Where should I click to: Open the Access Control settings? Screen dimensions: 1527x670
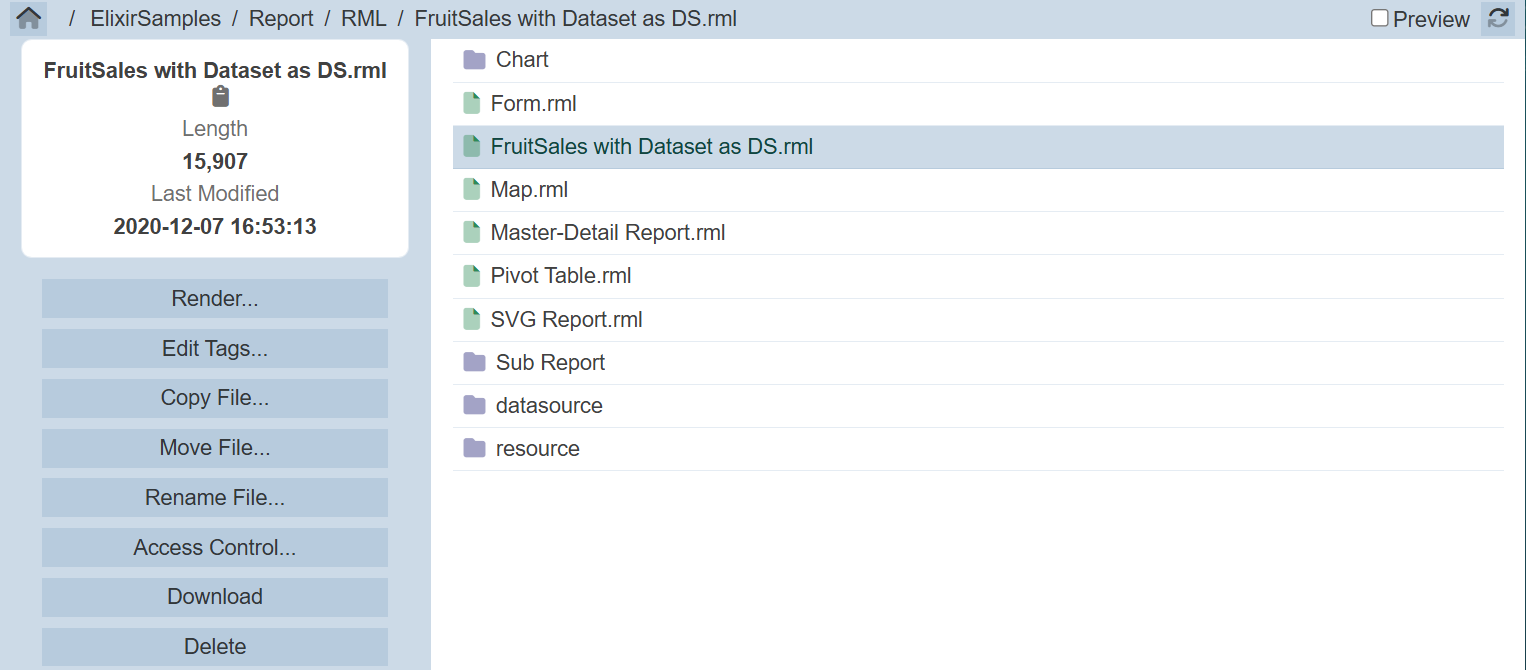215,547
